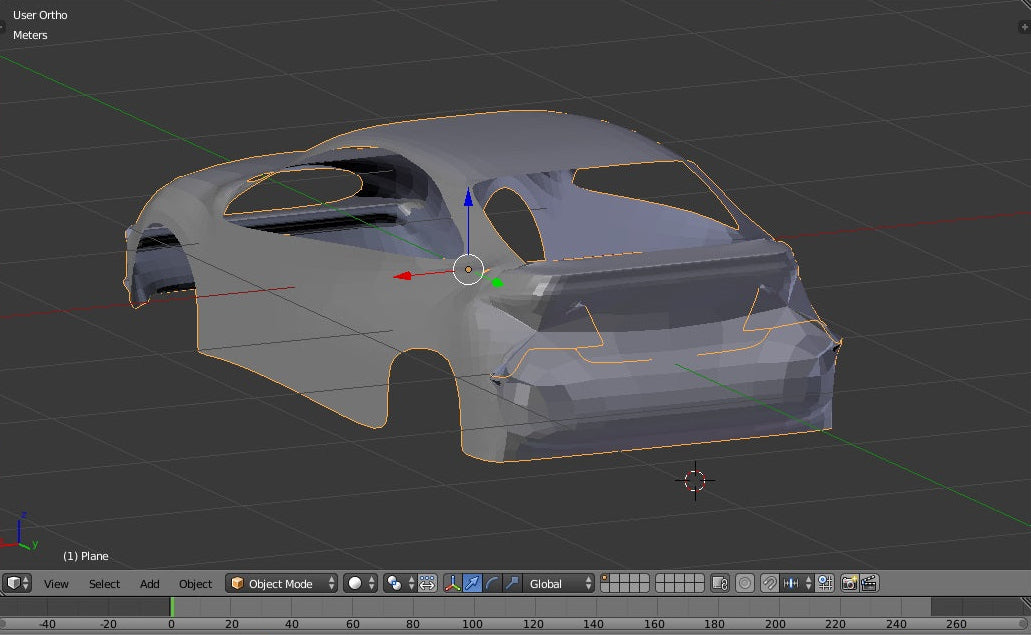This screenshot has width=1031, height=635.
Task: Toggle manipulate center points only
Action: [428, 583]
